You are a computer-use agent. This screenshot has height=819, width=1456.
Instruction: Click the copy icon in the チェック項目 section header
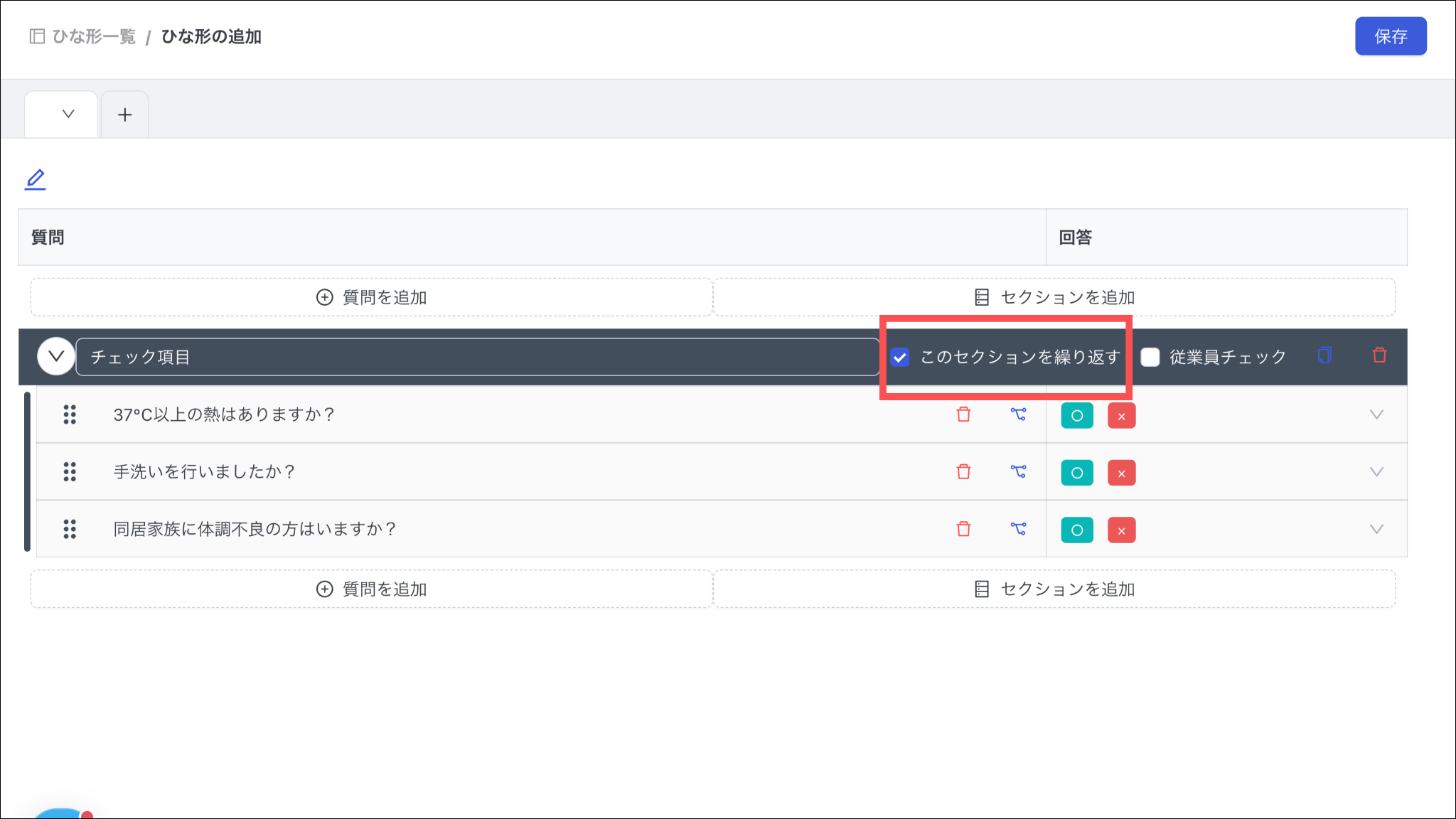click(1324, 355)
